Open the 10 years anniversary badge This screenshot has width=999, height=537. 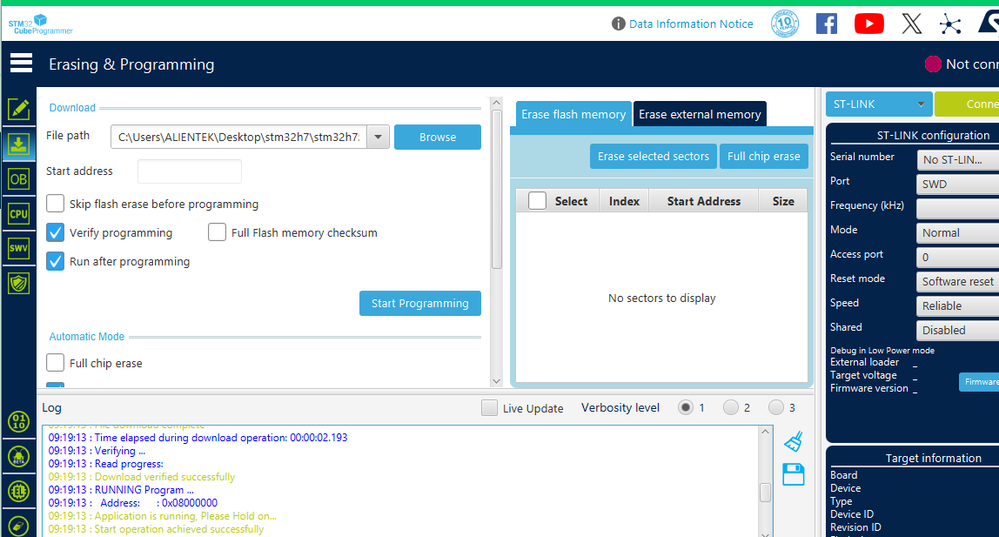pos(784,24)
